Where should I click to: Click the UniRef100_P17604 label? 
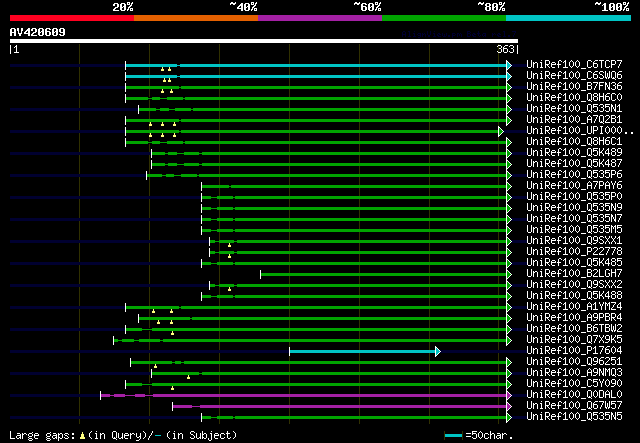[x=574, y=351]
